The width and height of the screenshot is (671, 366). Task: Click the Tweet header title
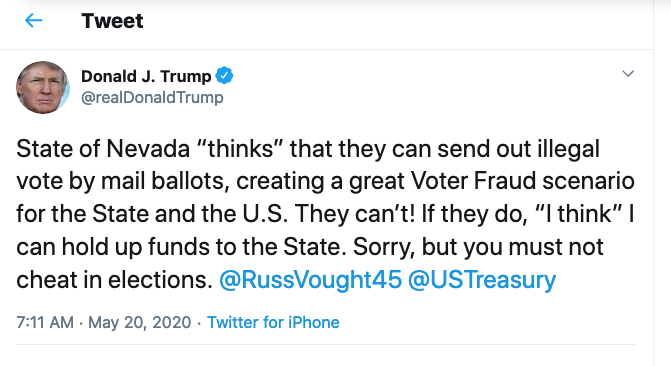tap(112, 21)
